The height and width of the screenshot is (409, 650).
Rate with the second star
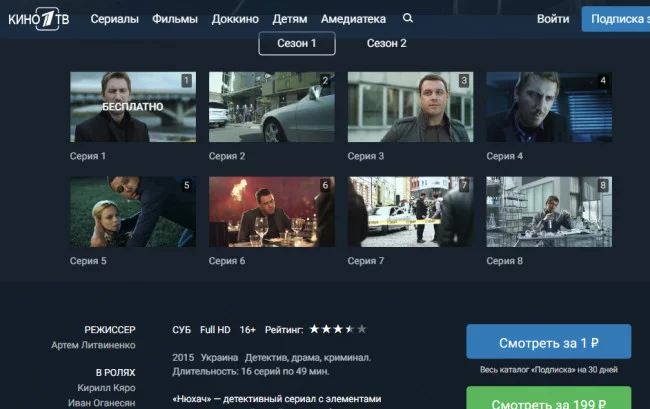[327, 329]
